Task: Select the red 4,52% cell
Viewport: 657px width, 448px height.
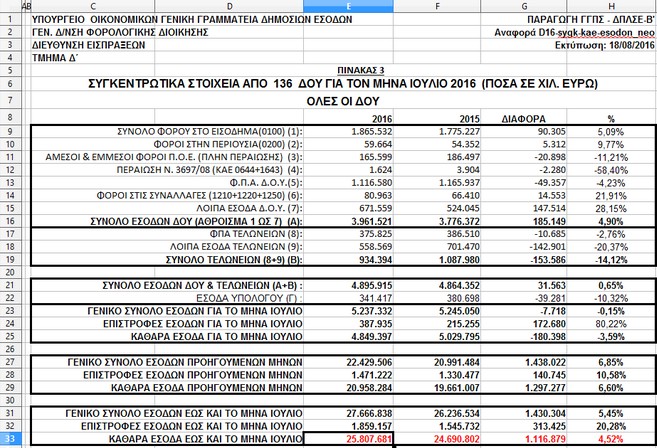Action: 611,439
